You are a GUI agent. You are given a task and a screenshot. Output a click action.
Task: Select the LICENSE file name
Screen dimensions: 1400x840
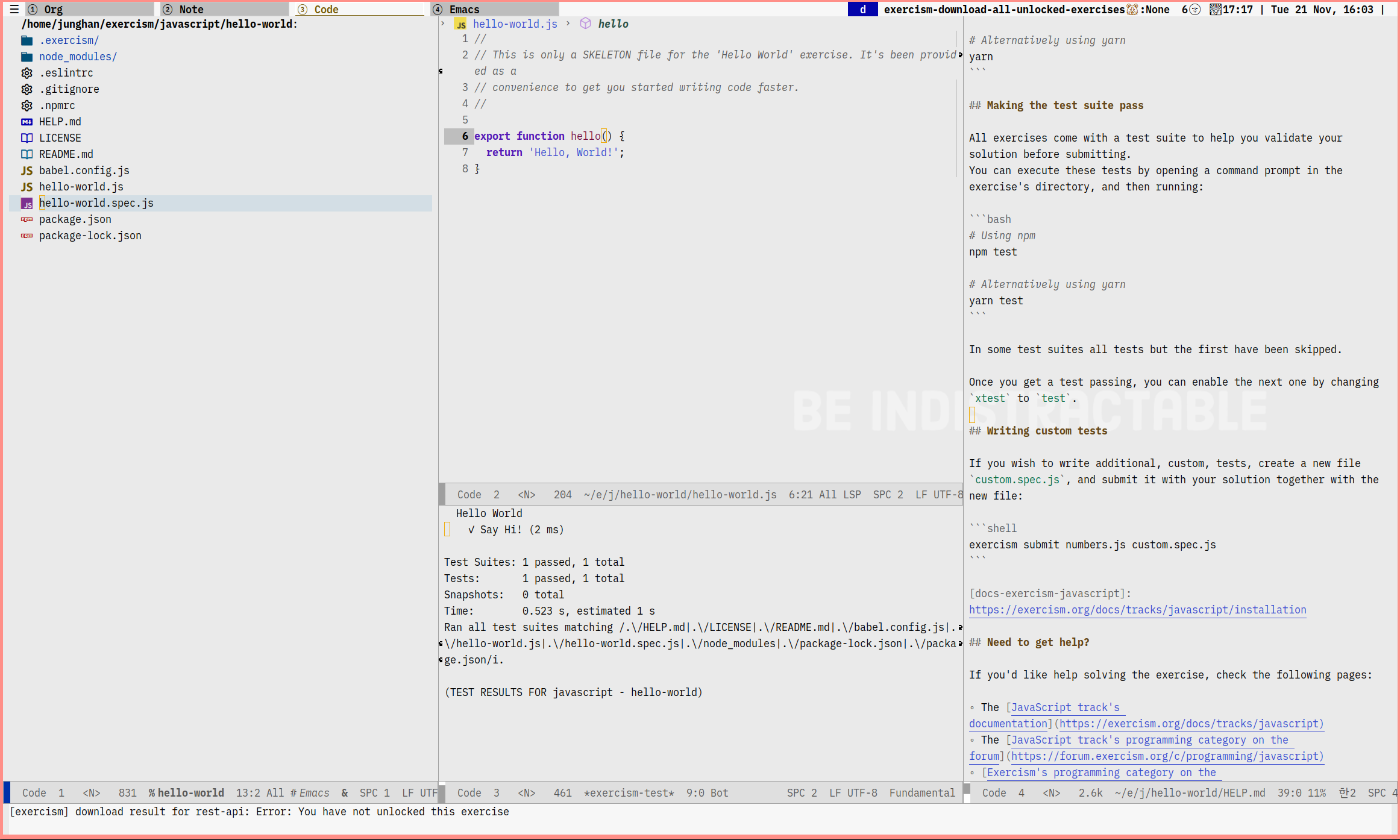(60, 138)
